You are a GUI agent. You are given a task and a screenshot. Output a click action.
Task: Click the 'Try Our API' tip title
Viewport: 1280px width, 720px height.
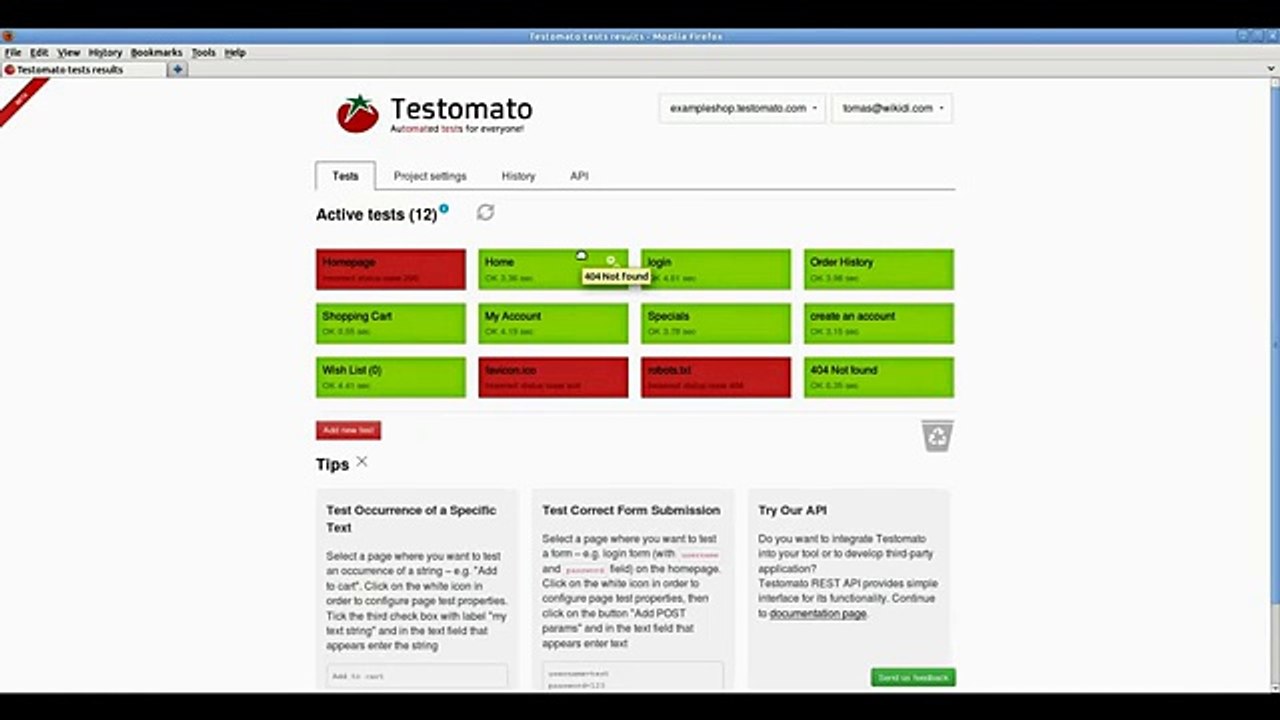(792, 510)
